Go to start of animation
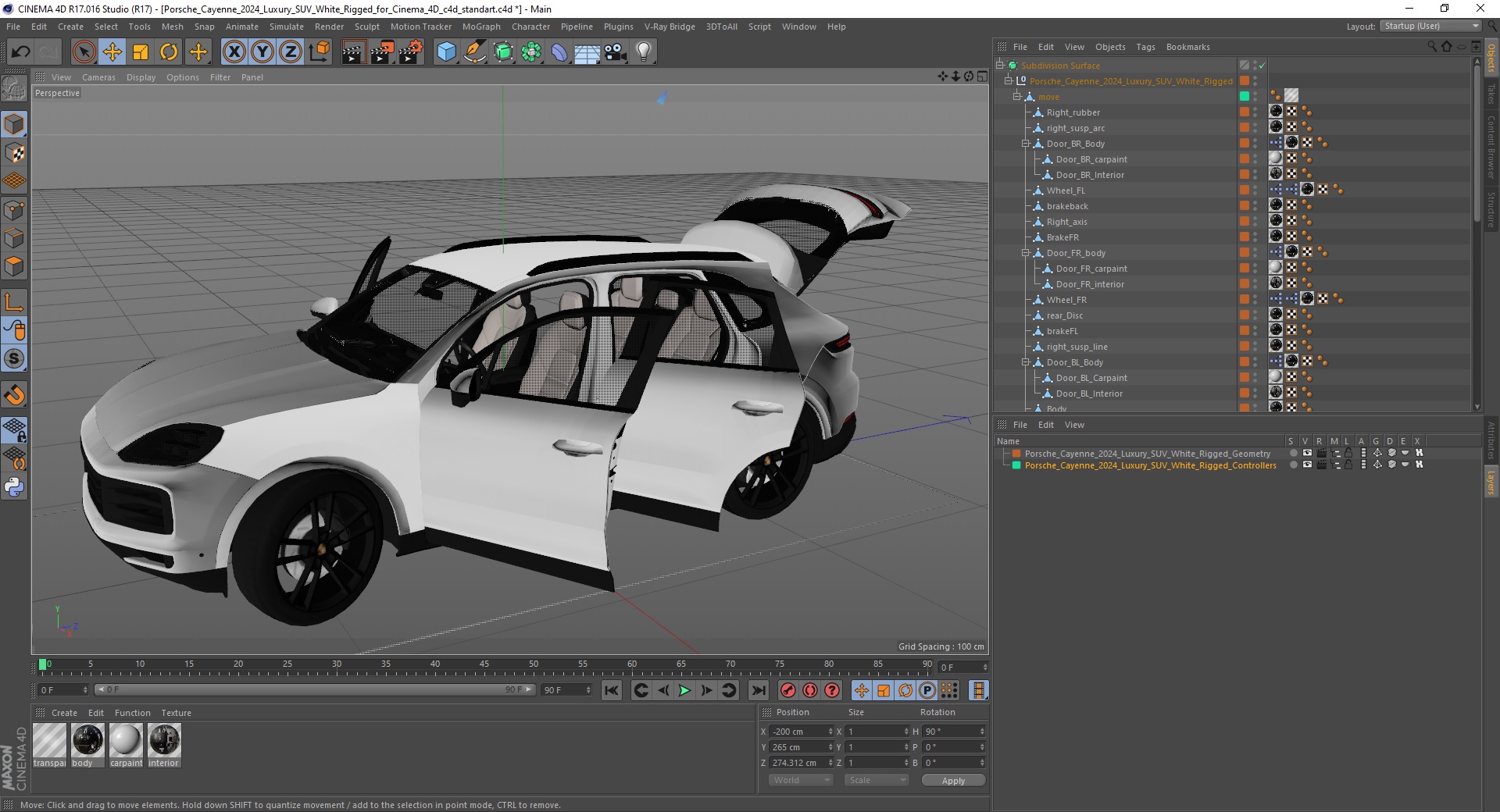This screenshot has width=1500, height=812. click(x=612, y=690)
